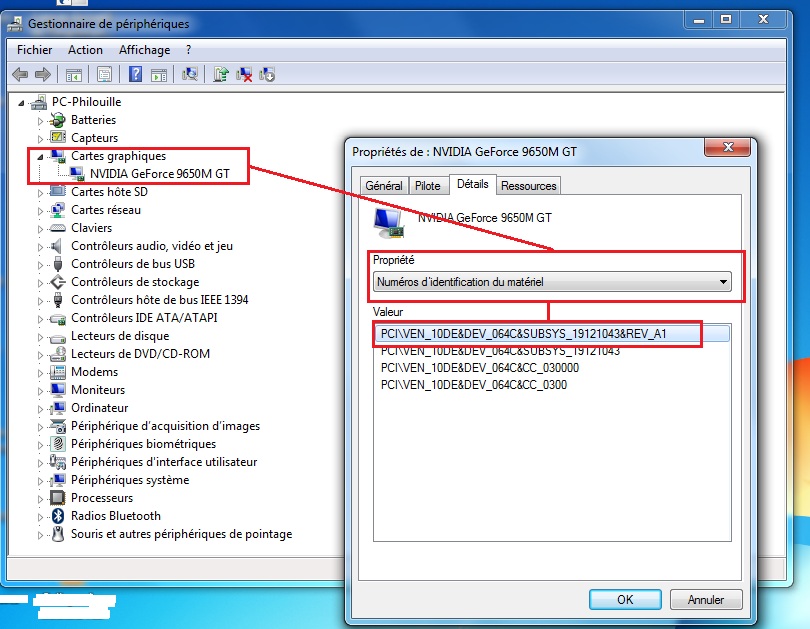Click the Batteries category icon
The image size is (810, 629).
[57, 120]
